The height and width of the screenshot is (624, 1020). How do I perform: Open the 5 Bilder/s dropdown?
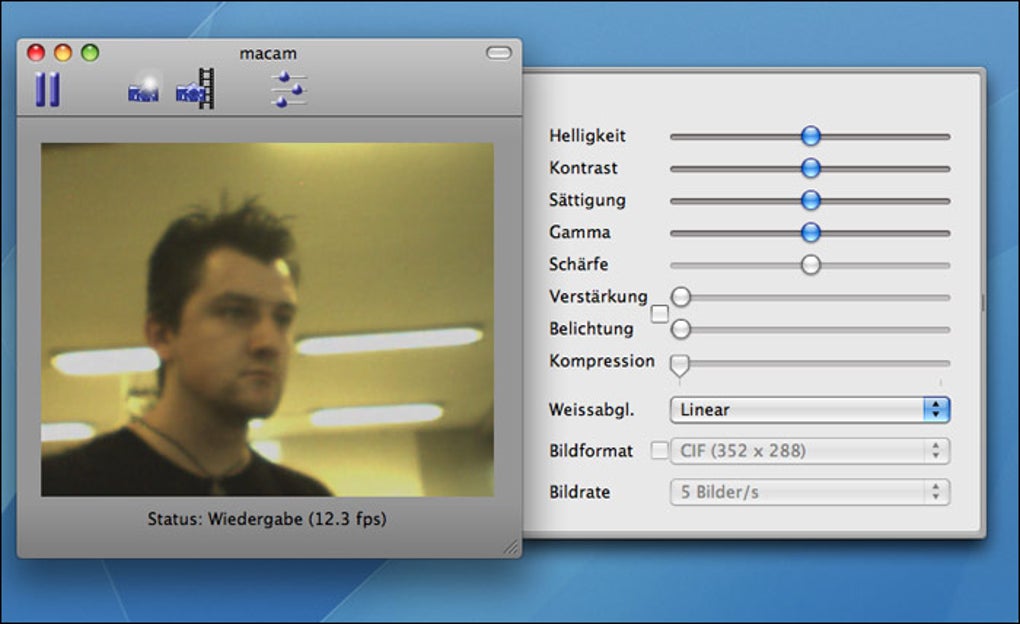point(810,492)
